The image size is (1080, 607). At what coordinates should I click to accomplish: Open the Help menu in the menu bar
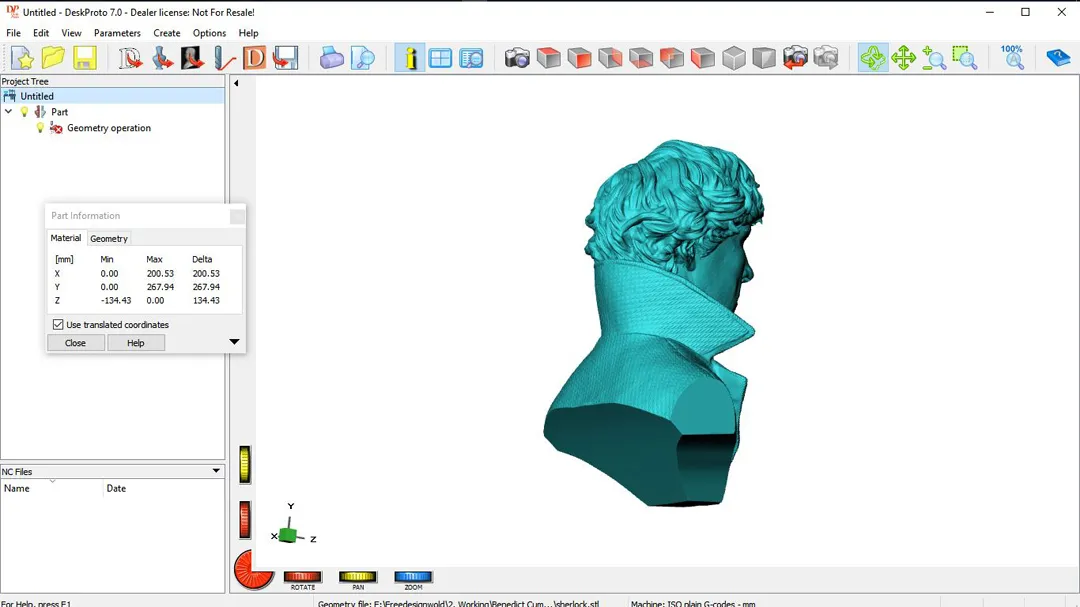coord(248,33)
